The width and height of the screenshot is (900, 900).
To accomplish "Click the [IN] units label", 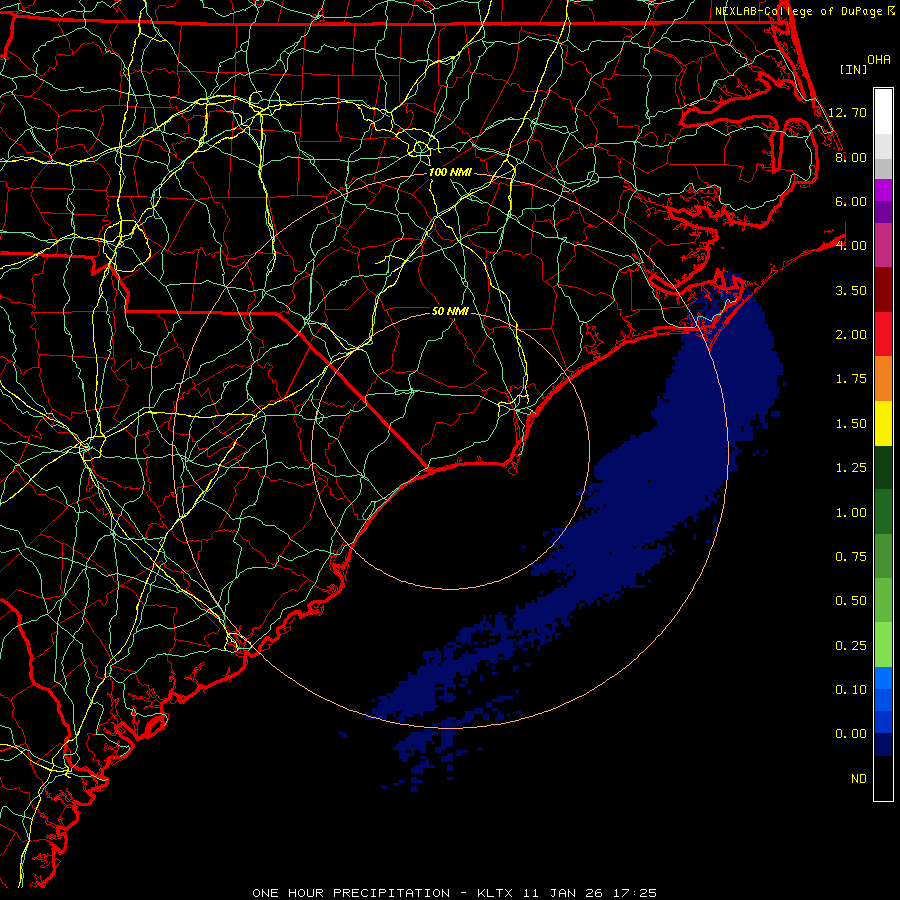I will click(x=853, y=69).
